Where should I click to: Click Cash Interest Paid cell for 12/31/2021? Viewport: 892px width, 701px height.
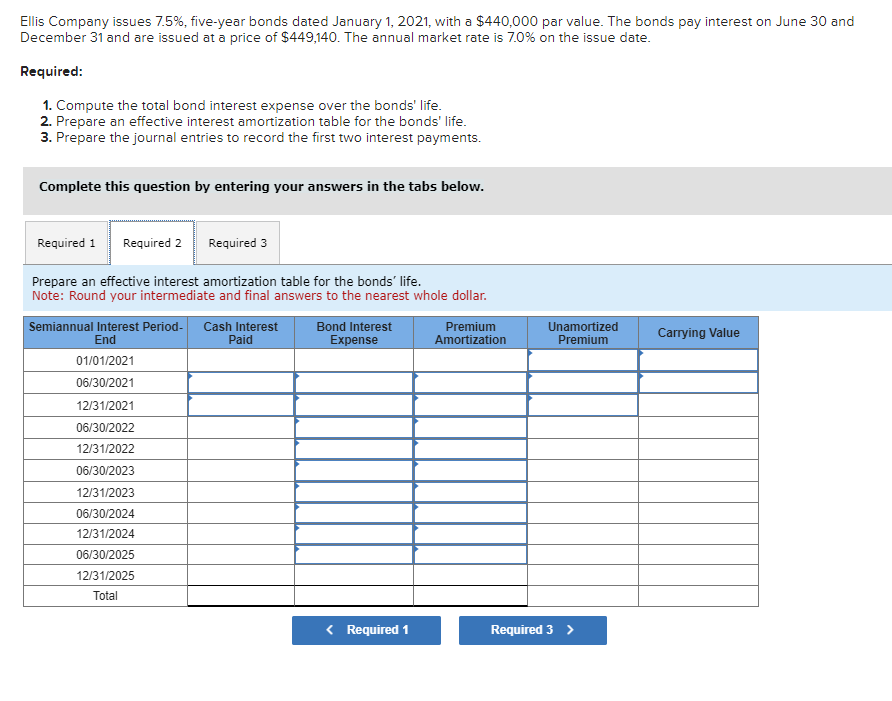[x=241, y=405]
